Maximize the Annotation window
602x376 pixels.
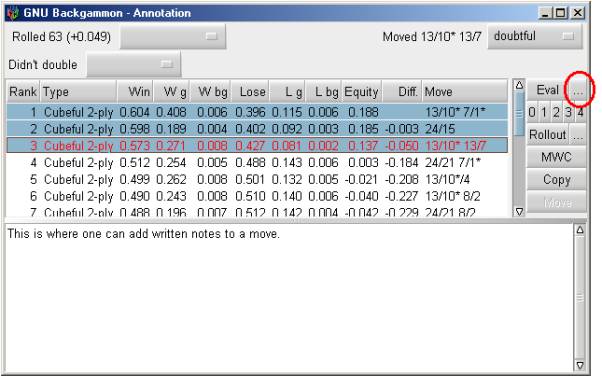click(x=560, y=13)
